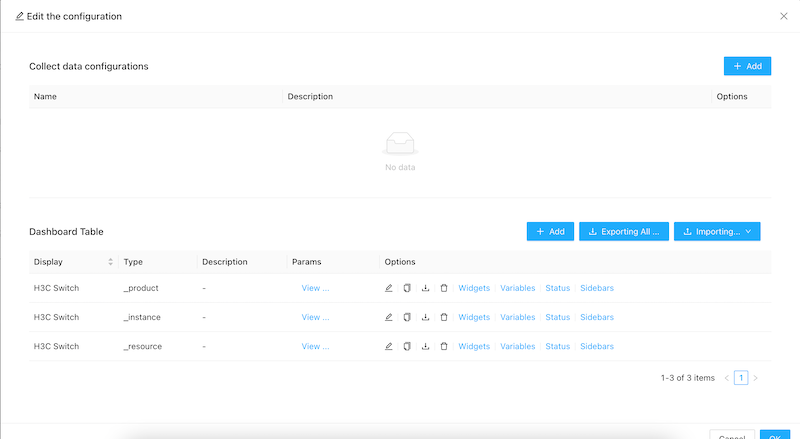800x439 pixels.
Task: Click the Exporting All button
Action: 623,231
